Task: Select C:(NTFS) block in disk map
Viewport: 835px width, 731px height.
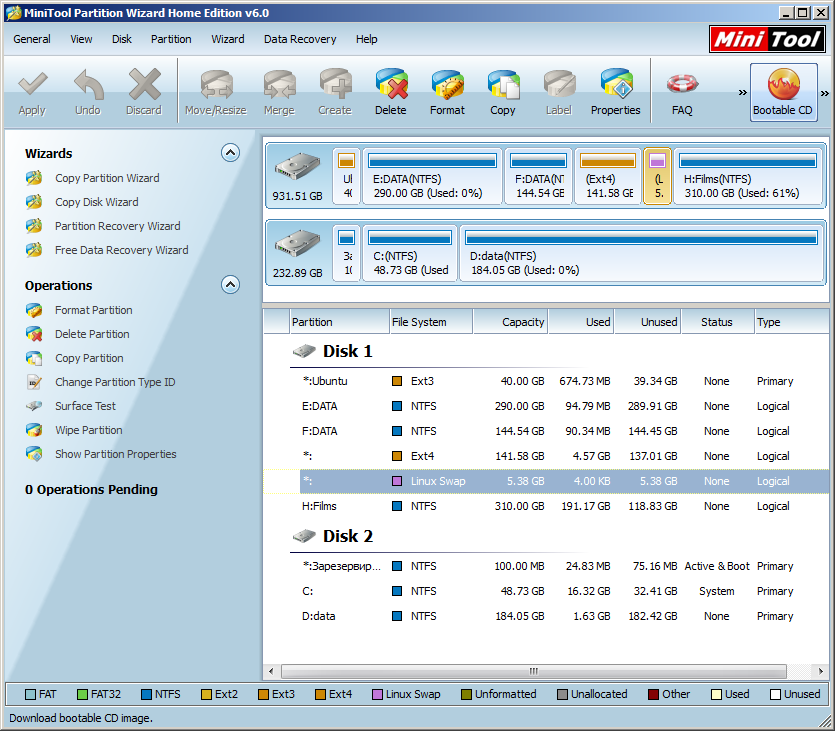Action: pyautogui.click(x=410, y=253)
